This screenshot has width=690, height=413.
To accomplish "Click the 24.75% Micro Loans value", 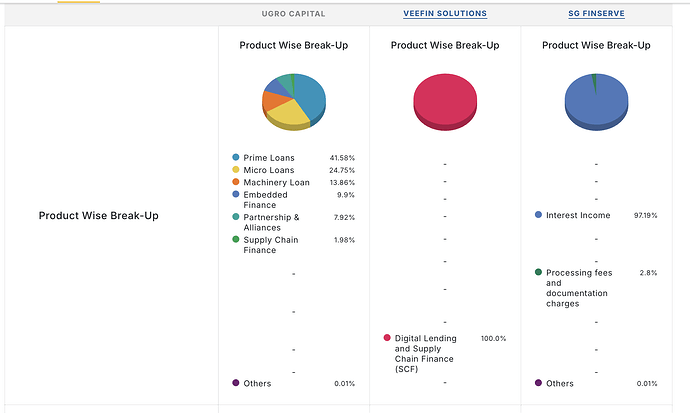I will click(x=342, y=170).
